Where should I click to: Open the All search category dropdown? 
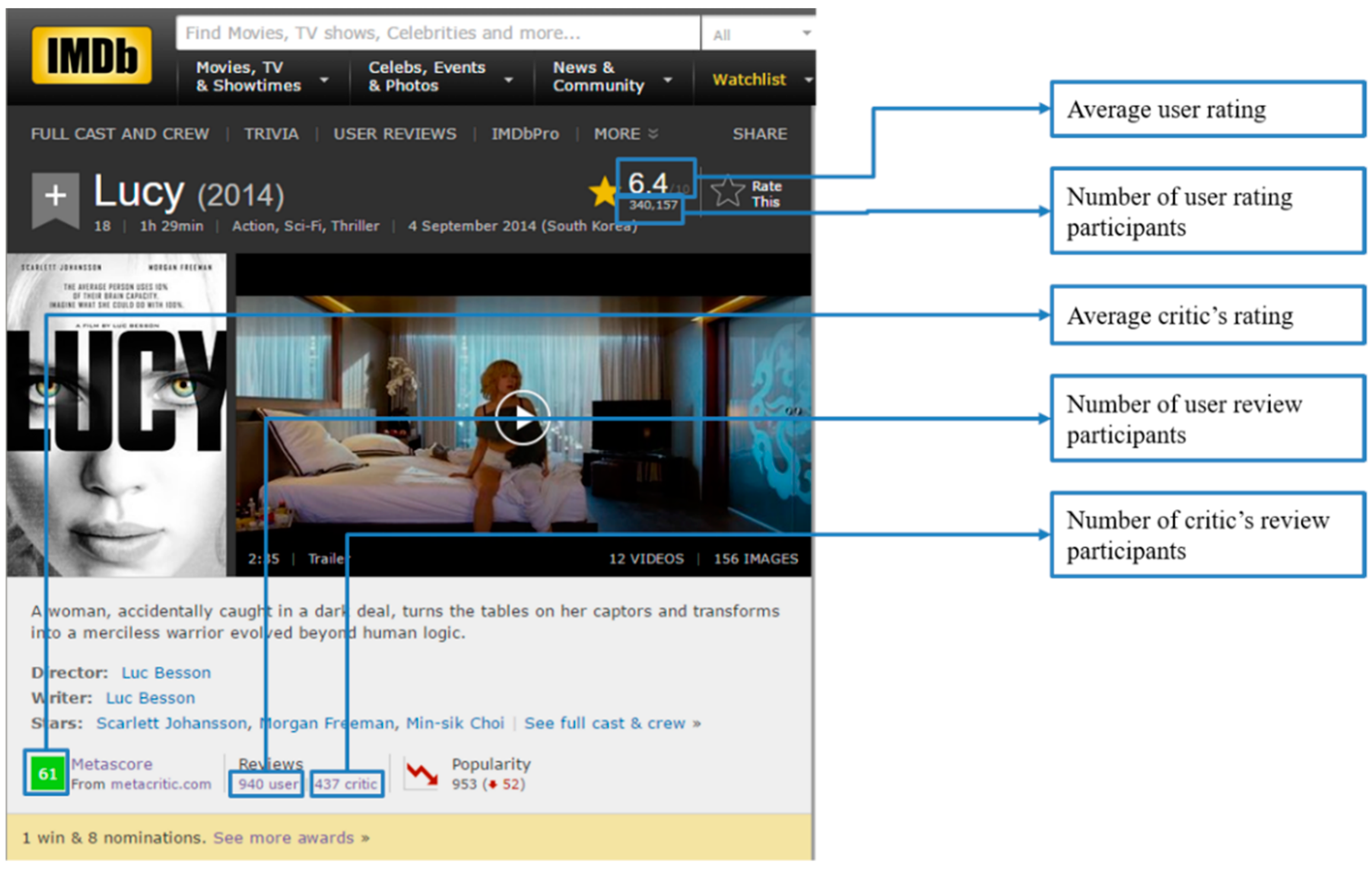point(761,34)
